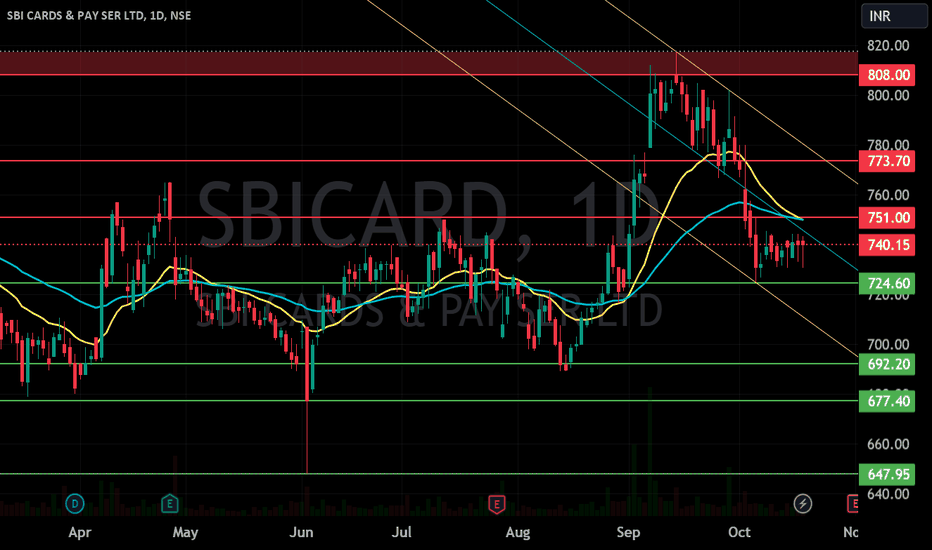This screenshot has height=550, width=932.
Task: Click the 820.00 price axis value
Action: coord(888,46)
